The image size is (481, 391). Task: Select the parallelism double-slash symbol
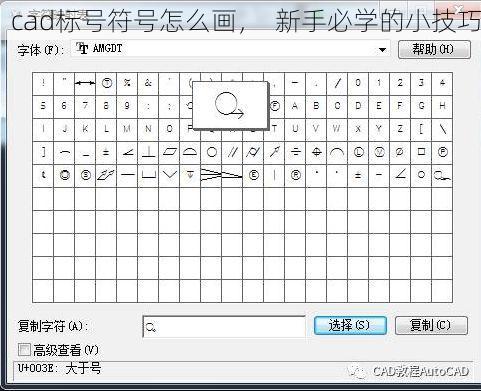(232, 152)
